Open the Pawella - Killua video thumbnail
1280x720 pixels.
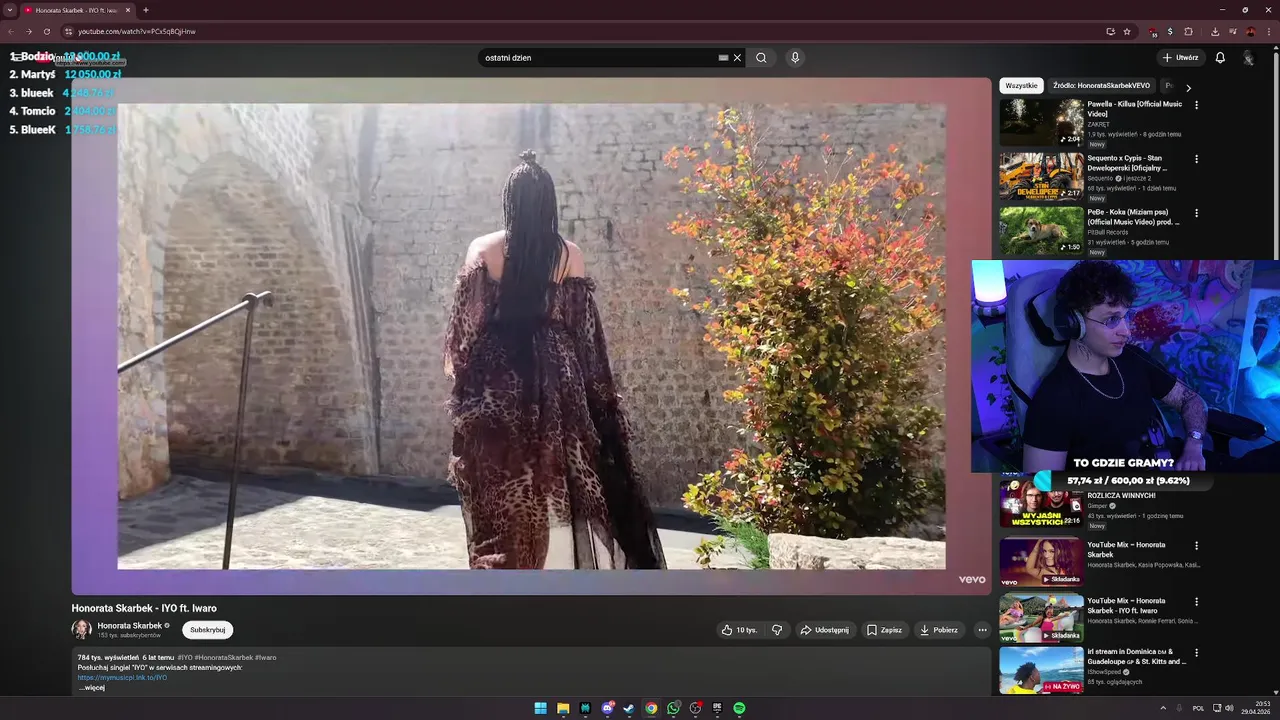(1041, 122)
